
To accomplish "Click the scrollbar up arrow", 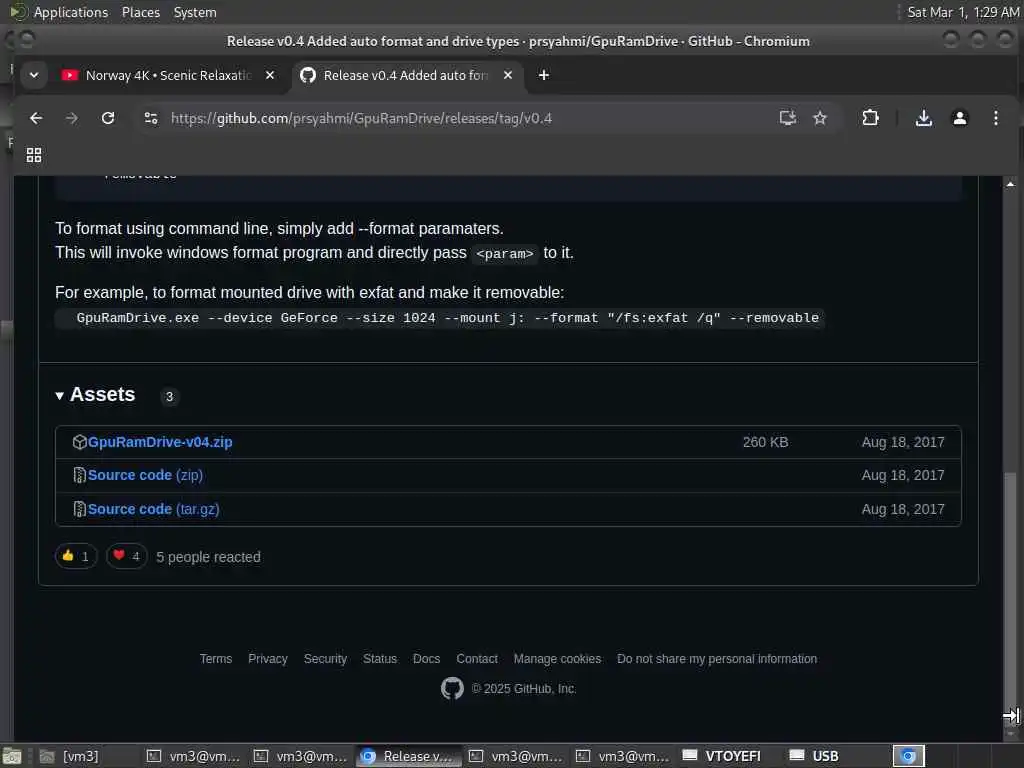I will tap(1010, 185).
